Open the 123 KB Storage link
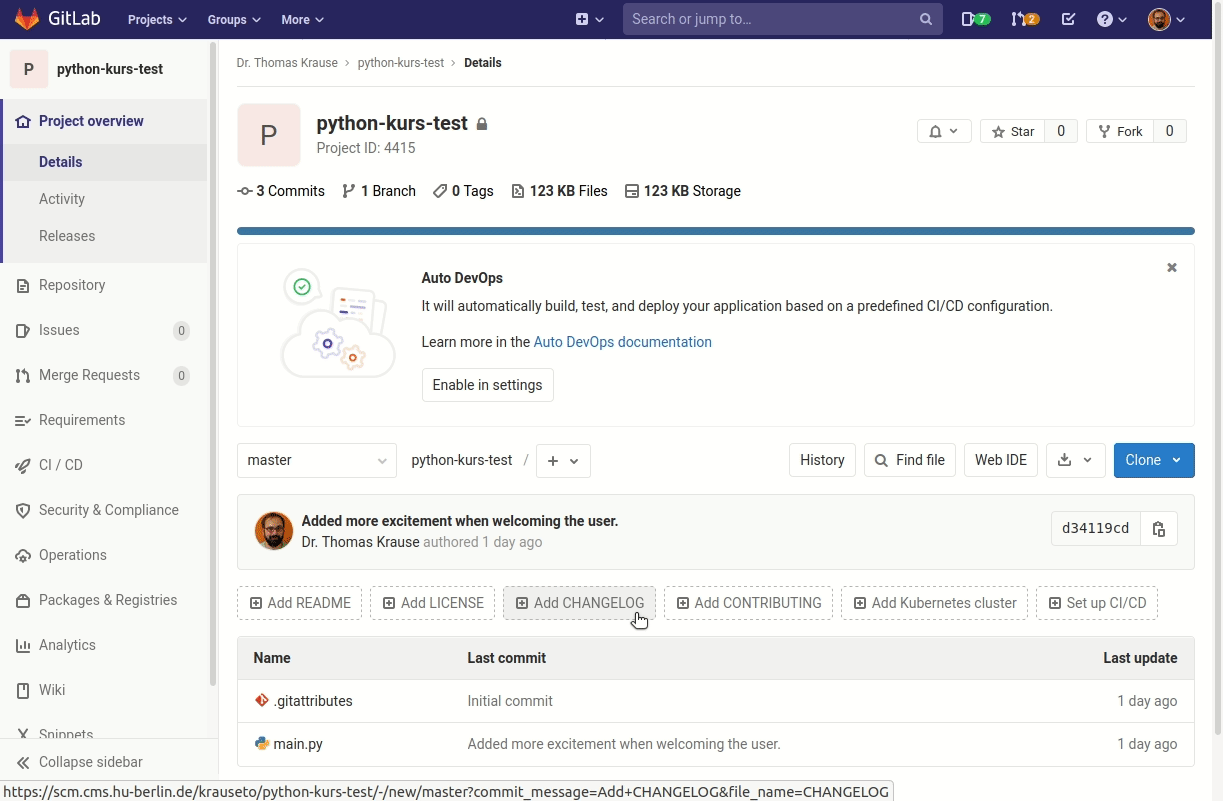 coord(682,191)
